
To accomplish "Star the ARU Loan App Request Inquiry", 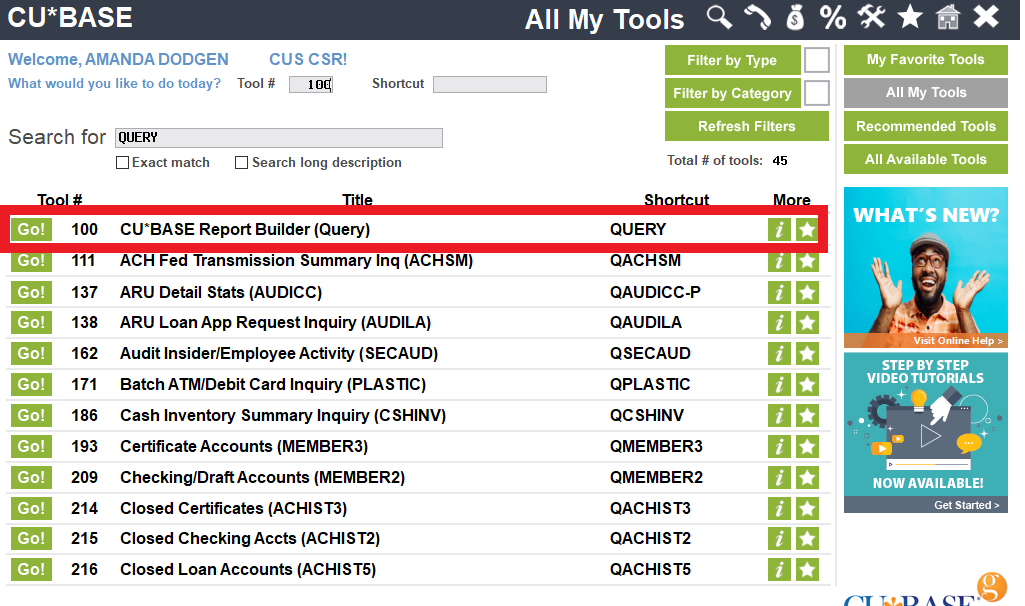I will tap(807, 323).
